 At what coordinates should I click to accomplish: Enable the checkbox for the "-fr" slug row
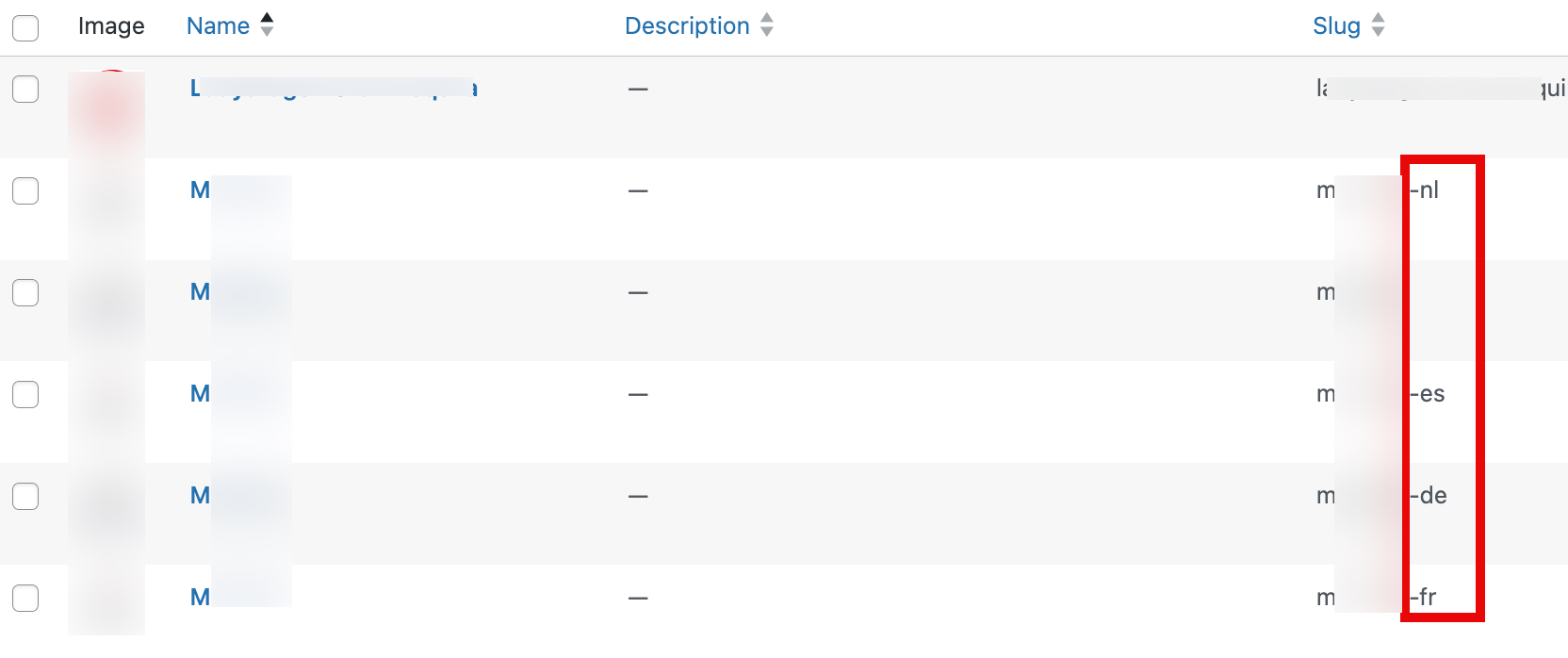click(x=25, y=599)
